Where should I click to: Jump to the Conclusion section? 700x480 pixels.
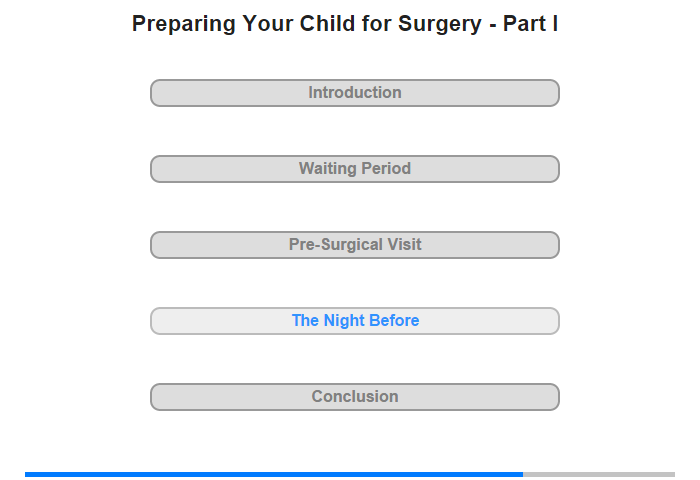354,397
